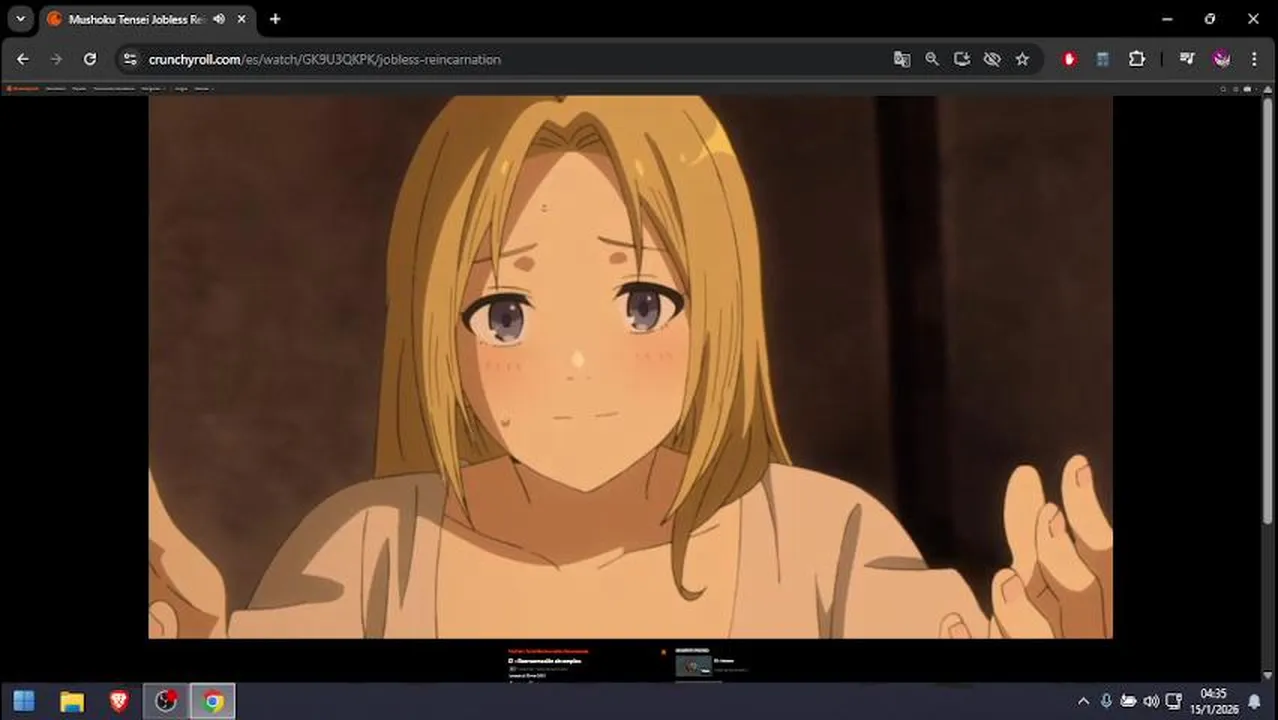
Task: Open the blue grid extension icon
Action: coord(1103,59)
